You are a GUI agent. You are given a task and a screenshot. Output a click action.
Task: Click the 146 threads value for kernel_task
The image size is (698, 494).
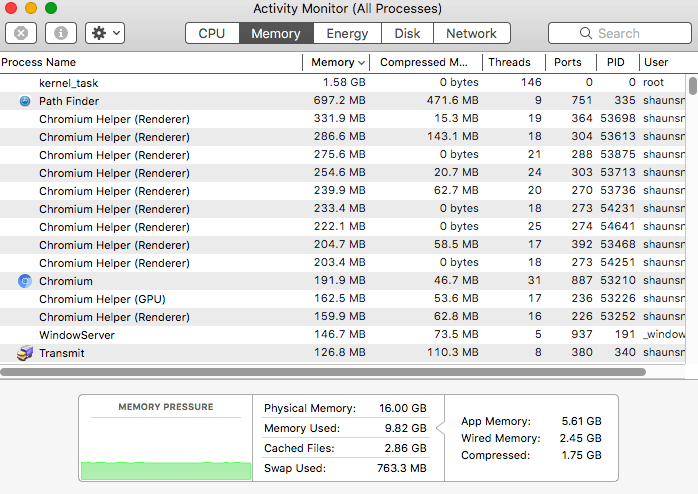pyautogui.click(x=531, y=82)
